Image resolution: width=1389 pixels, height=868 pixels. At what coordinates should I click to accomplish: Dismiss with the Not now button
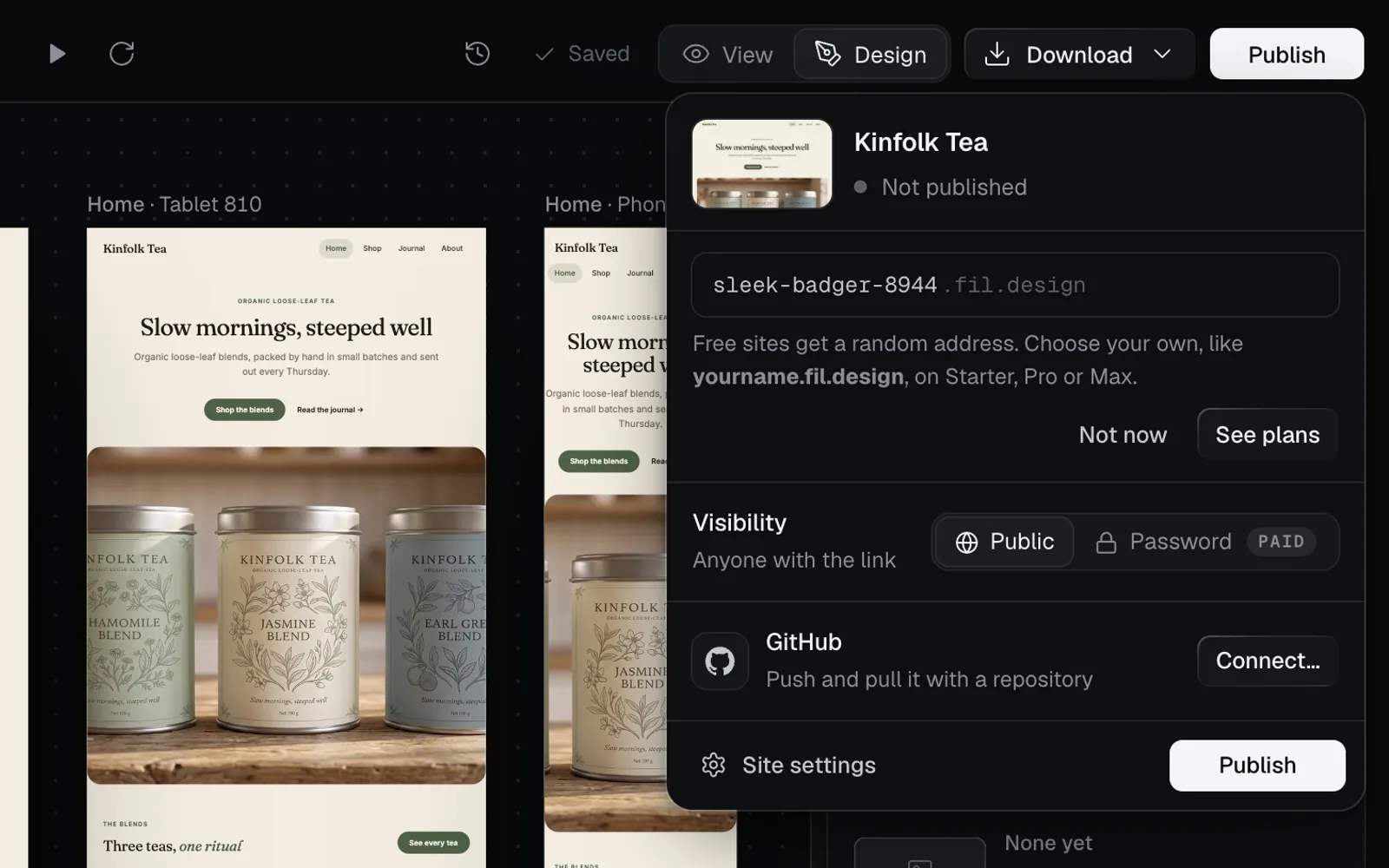(x=1122, y=434)
